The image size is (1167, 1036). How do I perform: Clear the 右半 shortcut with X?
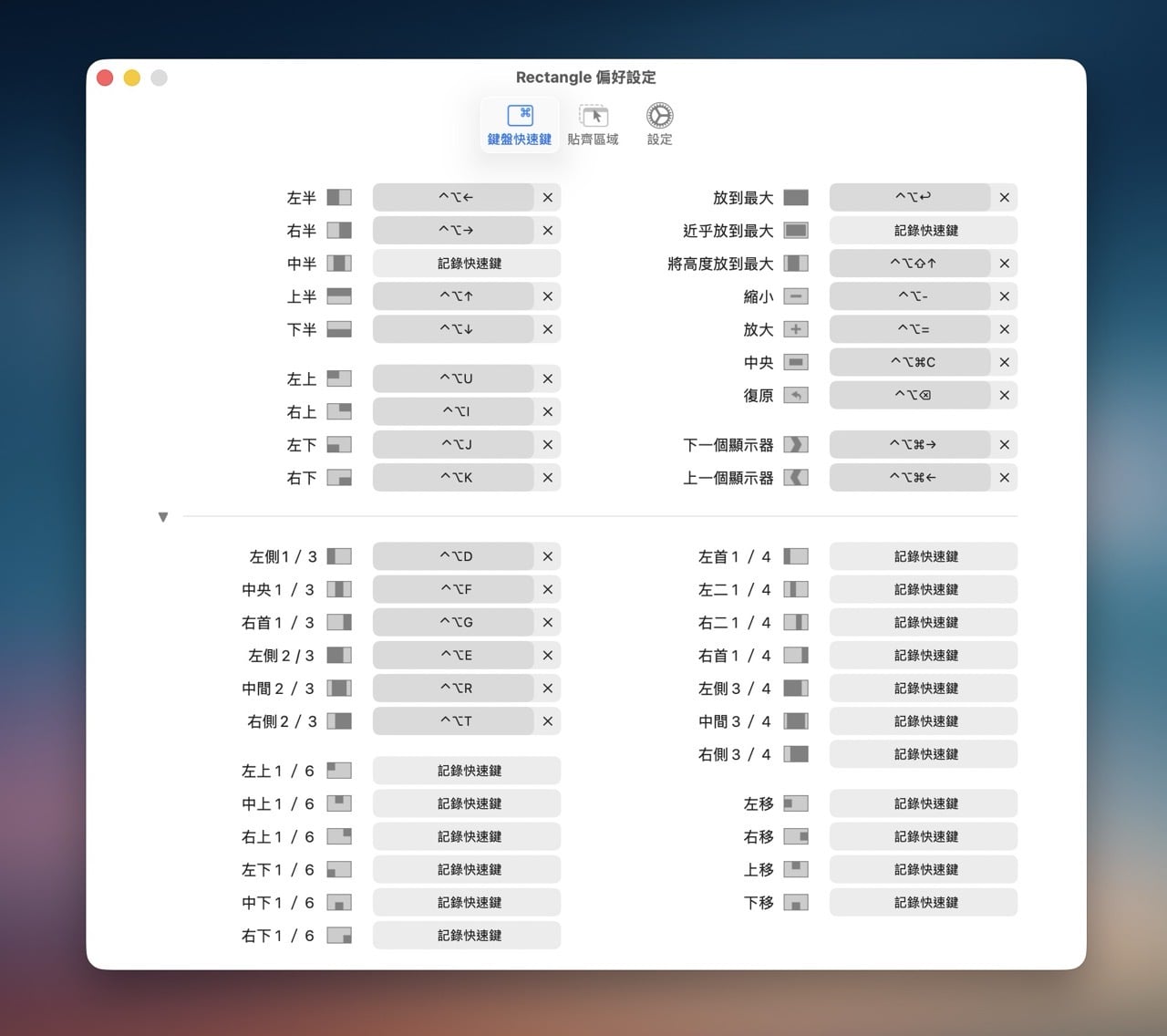pos(548,231)
